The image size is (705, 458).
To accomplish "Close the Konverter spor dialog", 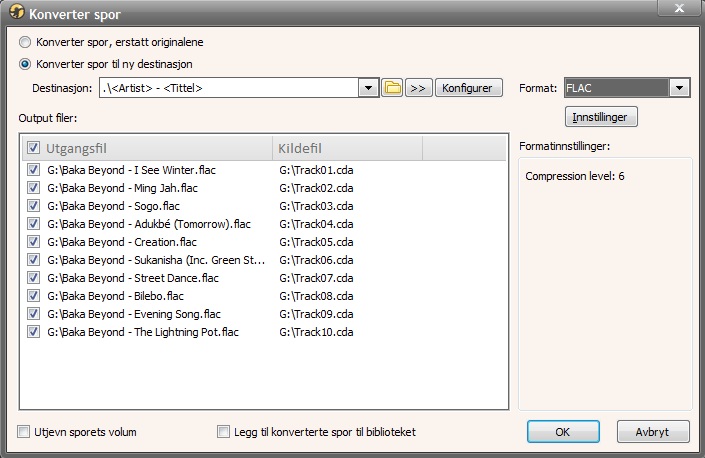I will [679, 8].
